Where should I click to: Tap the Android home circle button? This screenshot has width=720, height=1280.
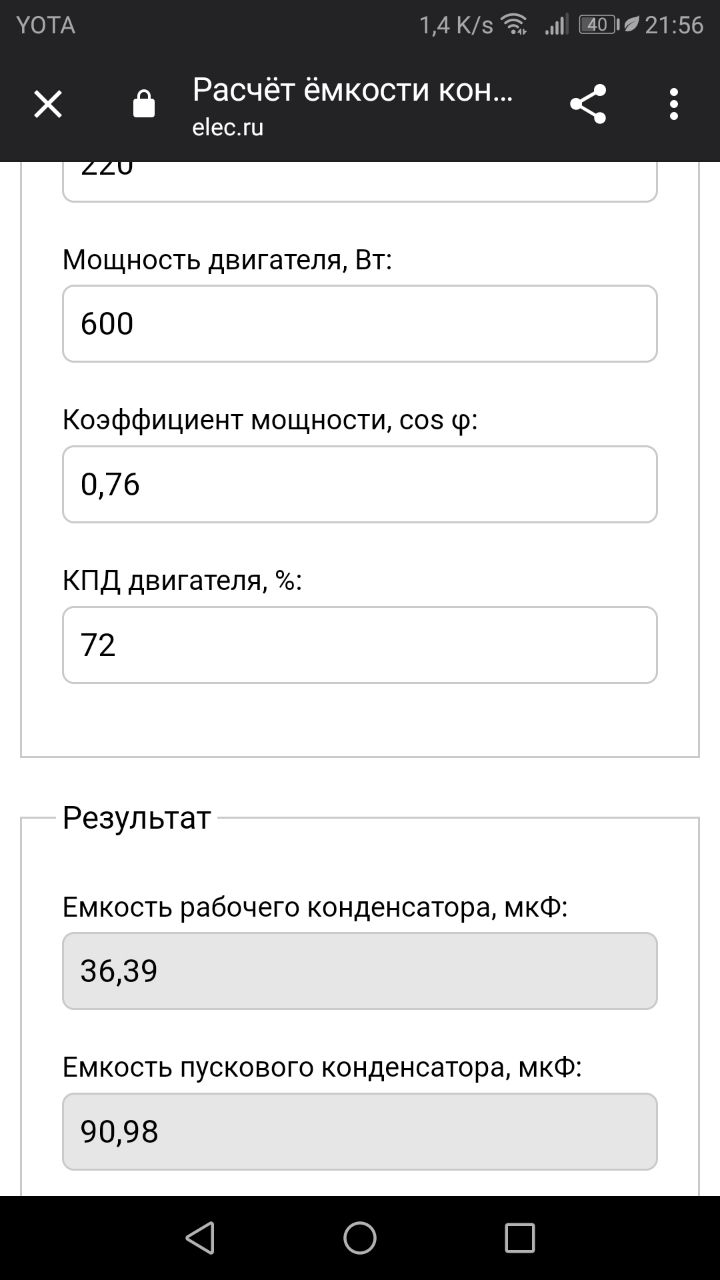tap(360, 1238)
